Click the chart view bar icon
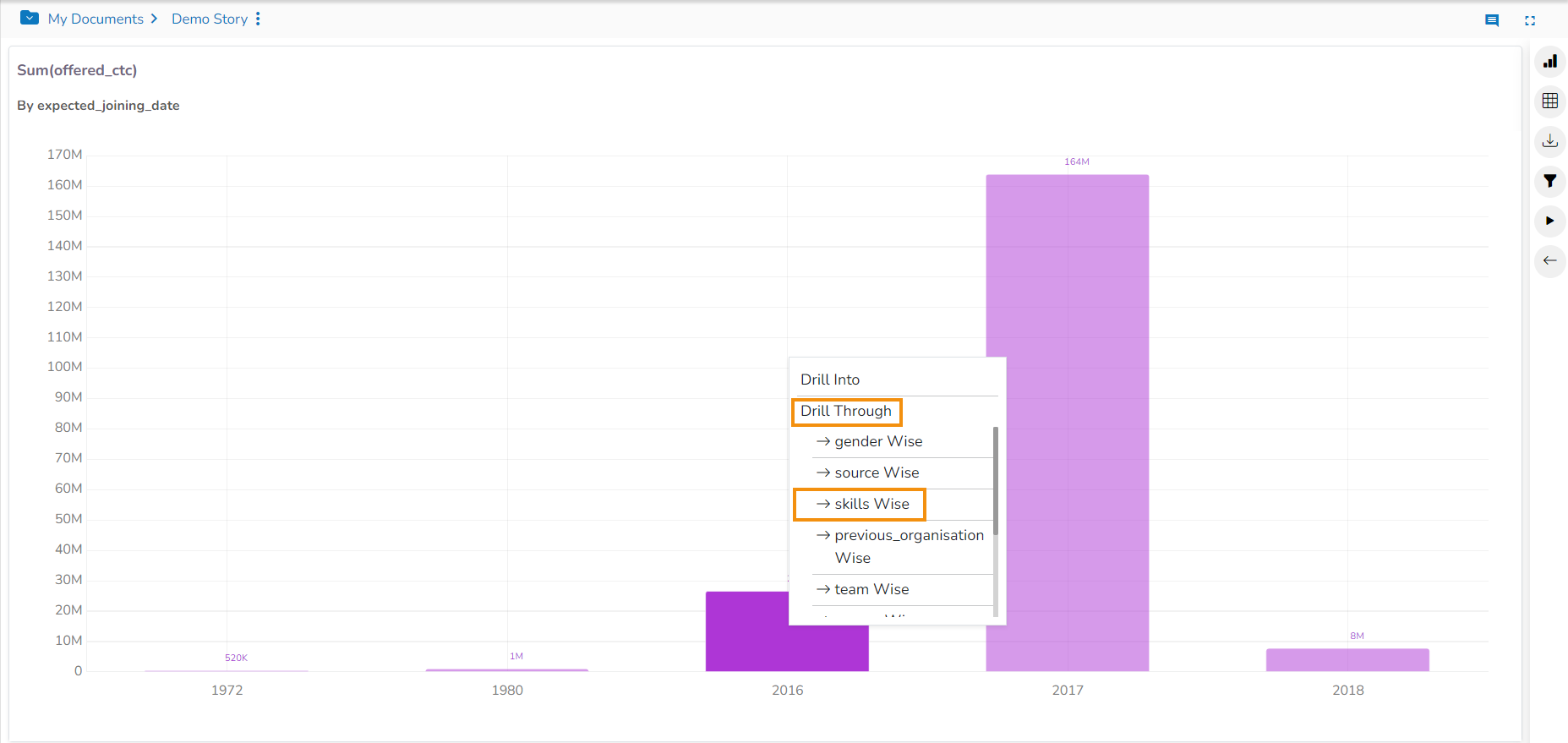The width and height of the screenshot is (1568, 743). (1549, 62)
